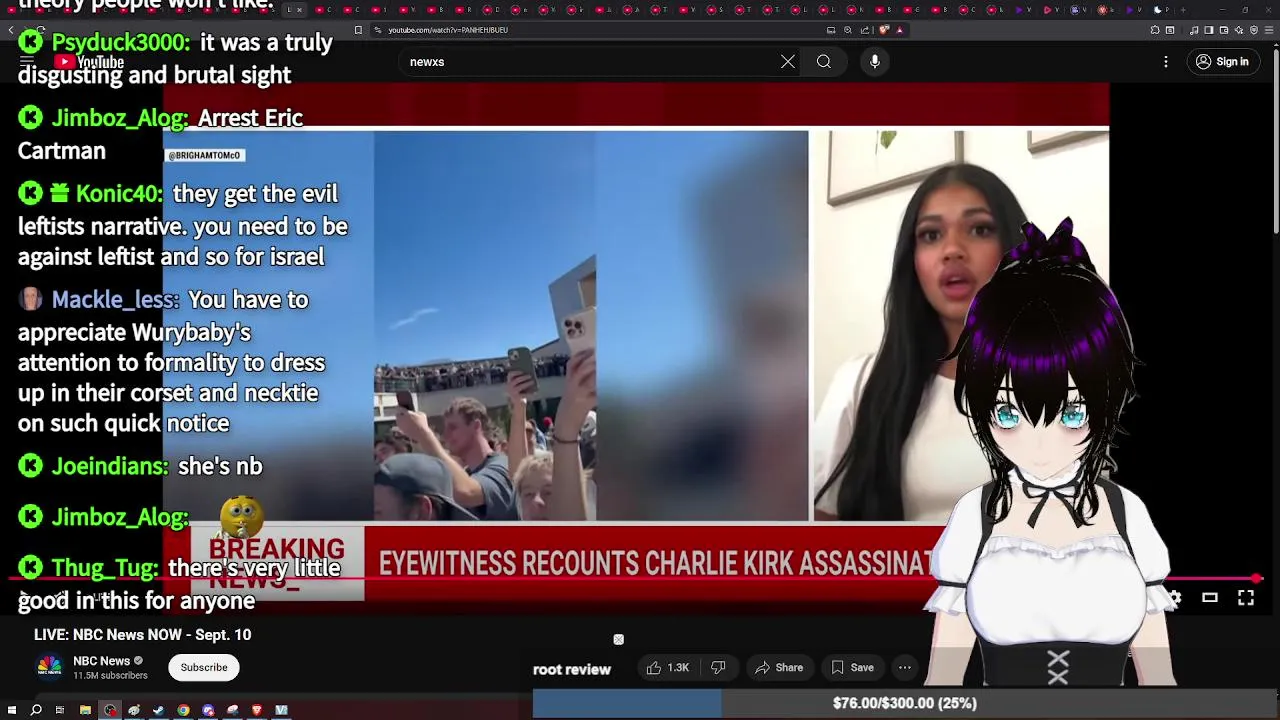Click the video title 'LIVE: NBC News NOW'
This screenshot has width=1280, height=720.
[142, 635]
